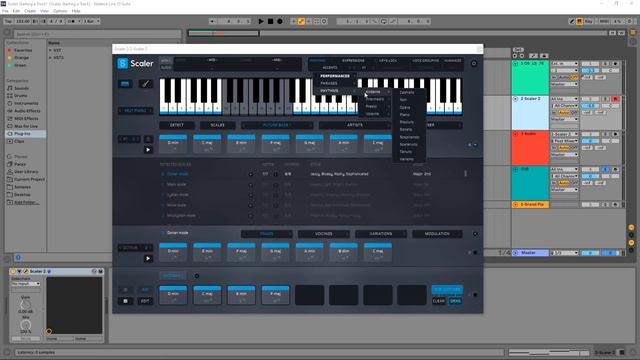This screenshot has width=640, height=360.
Task: Open Instruments category in browser
Action: tap(25, 103)
